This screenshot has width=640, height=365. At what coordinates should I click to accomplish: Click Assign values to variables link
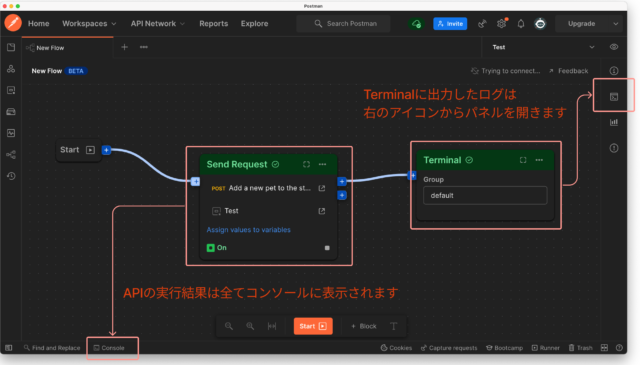(x=249, y=230)
